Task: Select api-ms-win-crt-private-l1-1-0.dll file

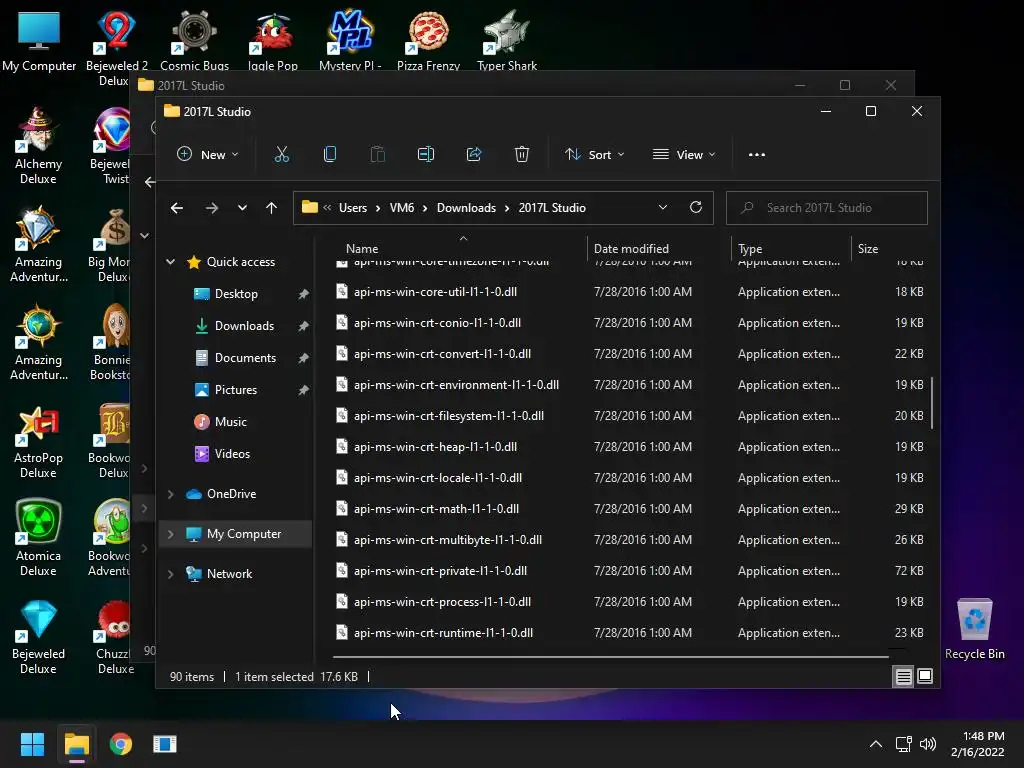Action: (440, 571)
